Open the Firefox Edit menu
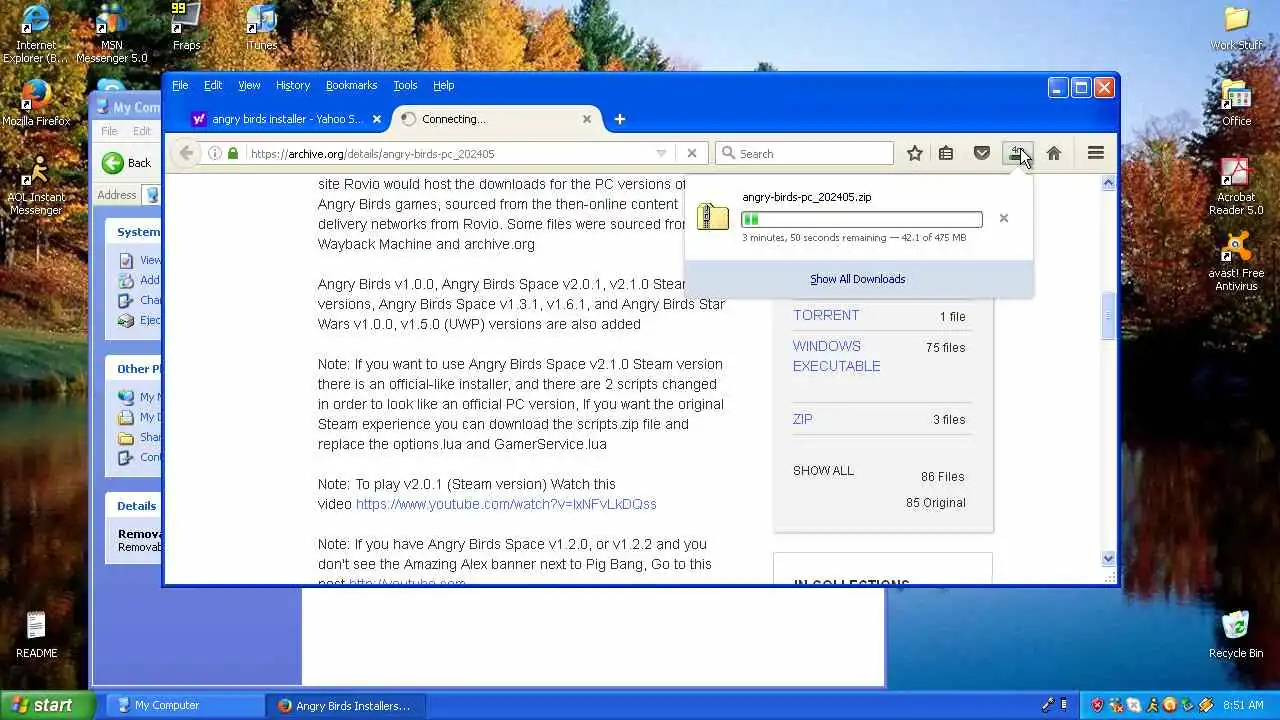 click(213, 85)
